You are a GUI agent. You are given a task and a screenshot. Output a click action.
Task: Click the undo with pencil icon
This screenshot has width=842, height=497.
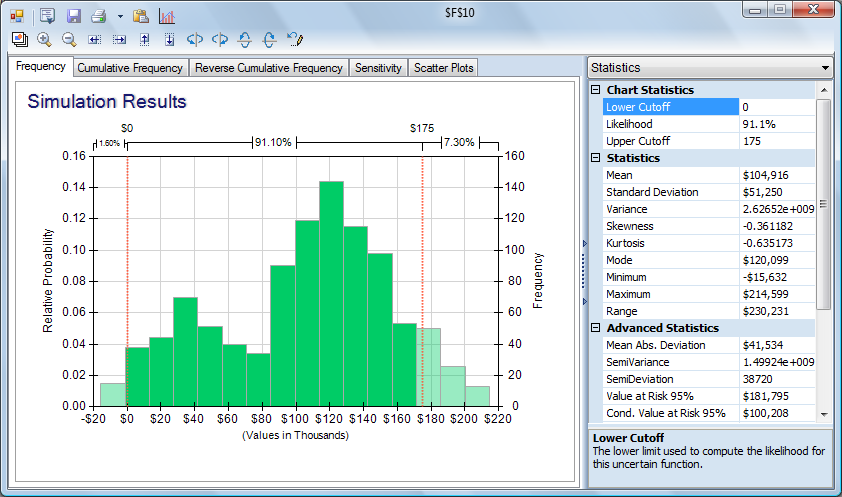(294, 40)
